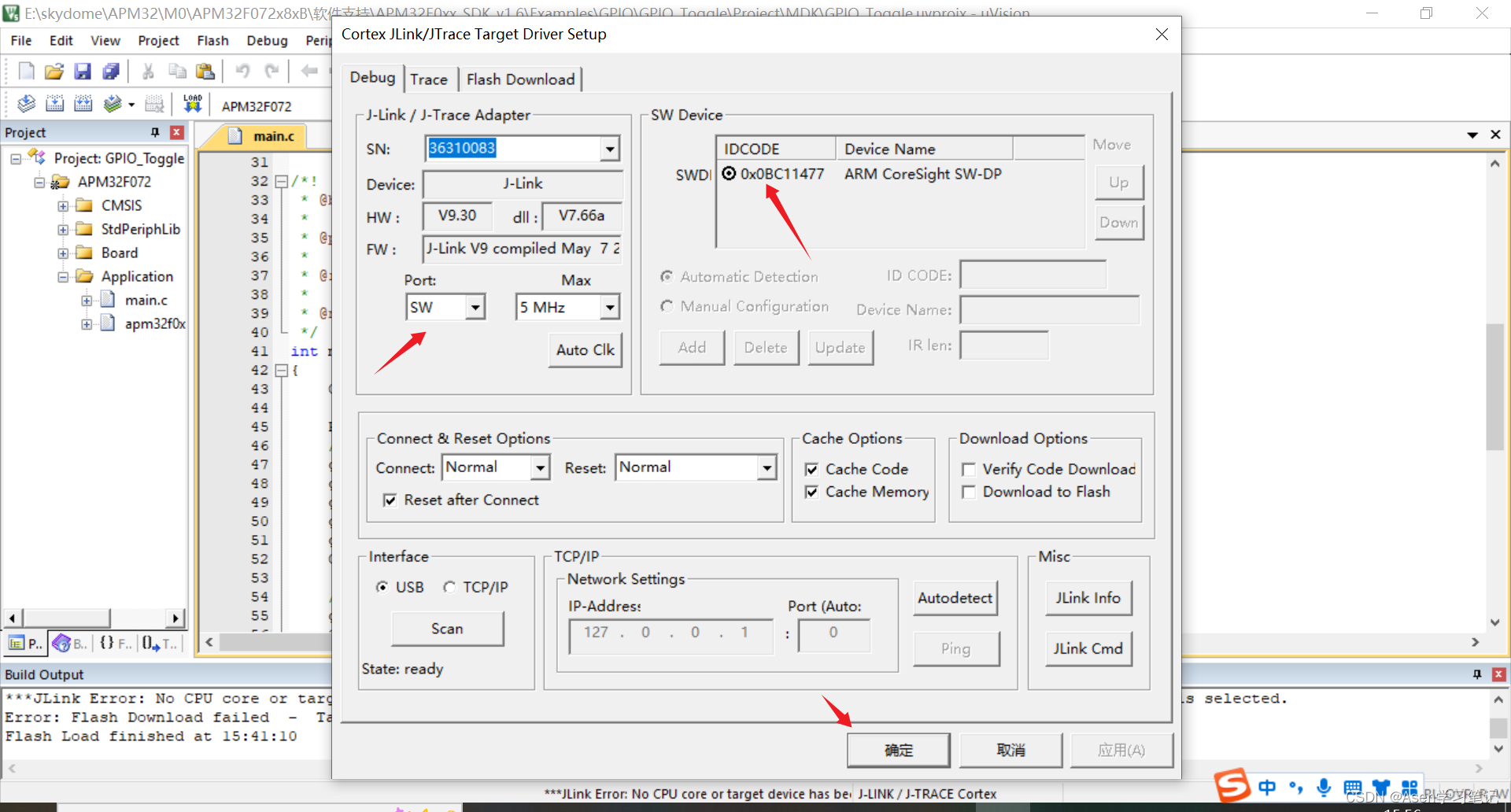Click the Save All icon
Screen dimensions: 1511x812
(x=111, y=72)
